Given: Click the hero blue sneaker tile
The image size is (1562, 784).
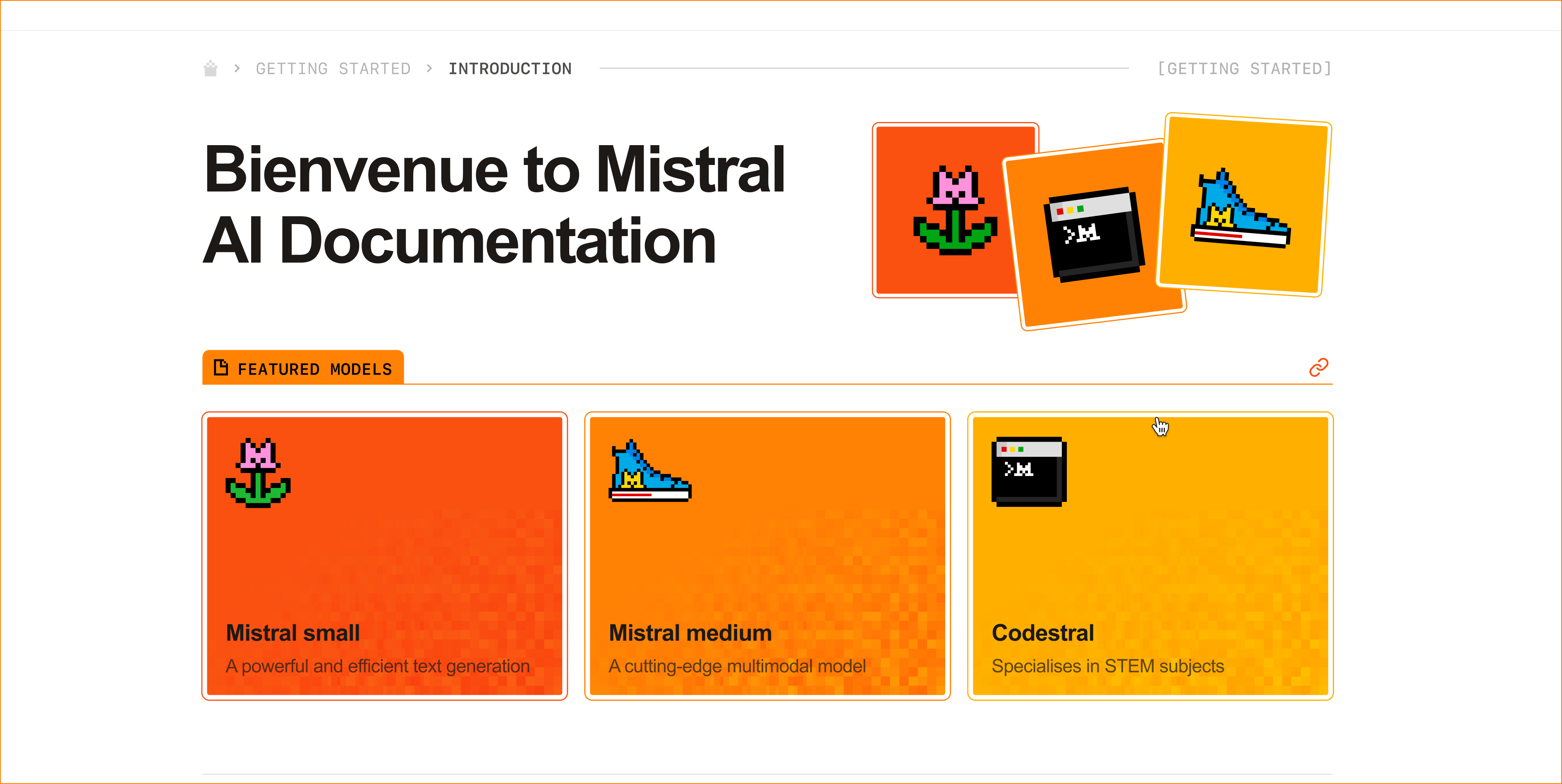Looking at the screenshot, I should 1243,205.
